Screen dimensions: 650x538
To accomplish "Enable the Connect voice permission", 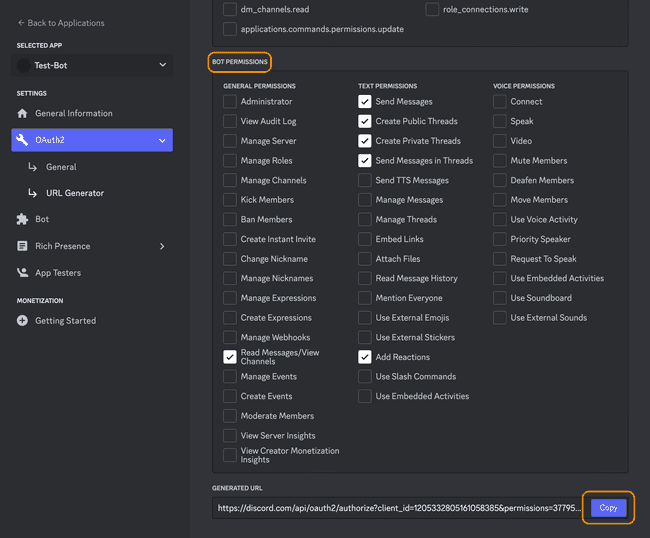I will click(500, 102).
